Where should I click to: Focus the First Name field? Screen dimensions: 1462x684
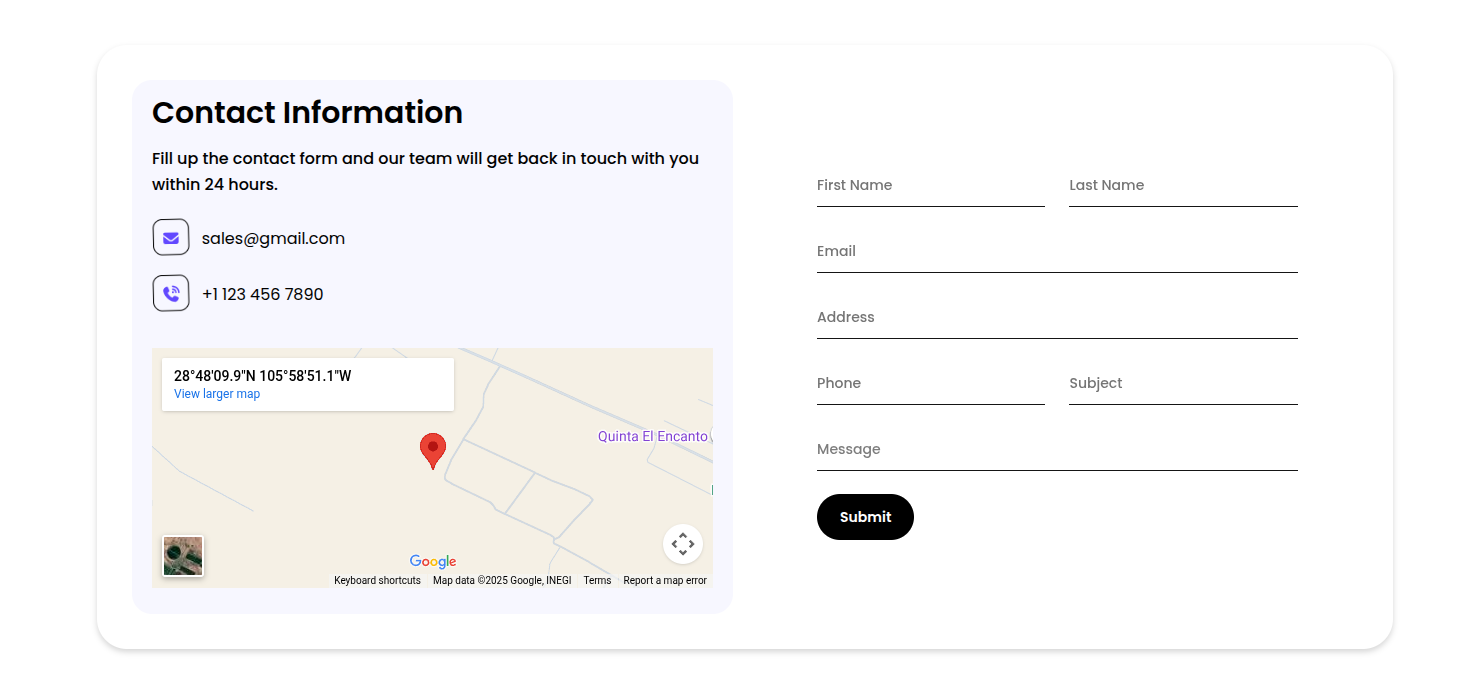(x=930, y=186)
